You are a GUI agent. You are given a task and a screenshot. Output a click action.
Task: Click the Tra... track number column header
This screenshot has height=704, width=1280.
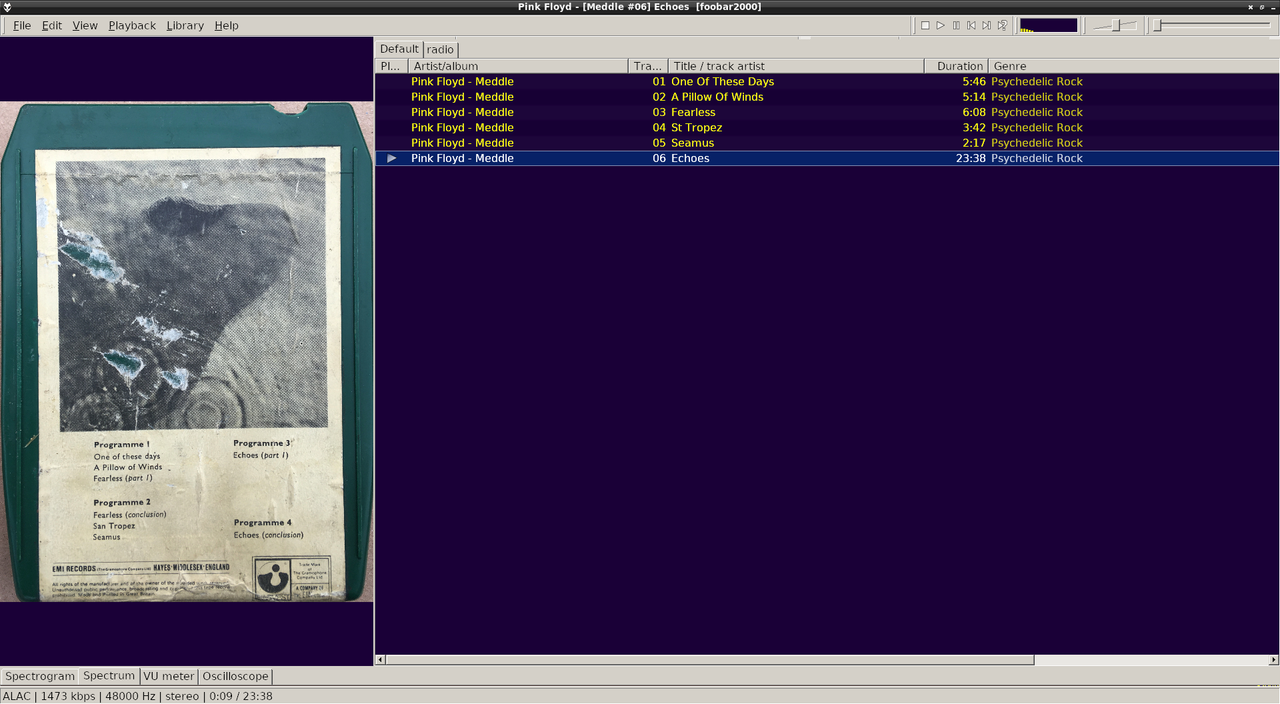(x=647, y=66)
